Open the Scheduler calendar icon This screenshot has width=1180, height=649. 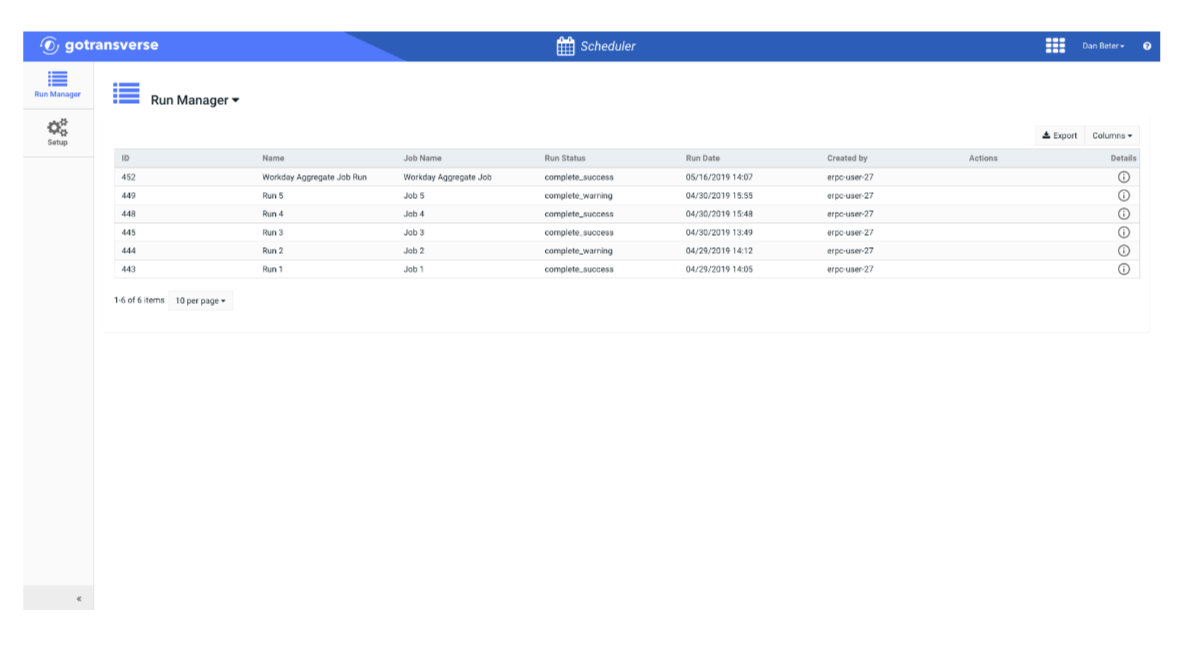566,45
